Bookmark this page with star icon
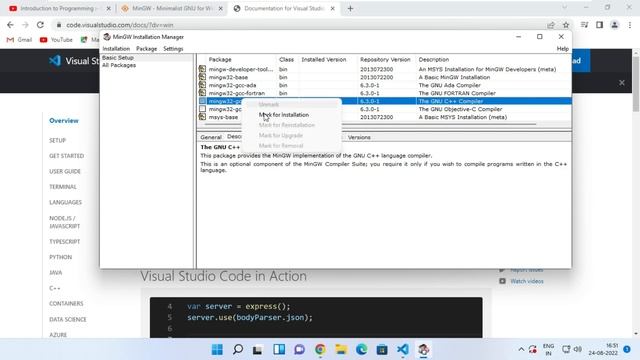Screen dimensions: 640x360 [566, 25]
